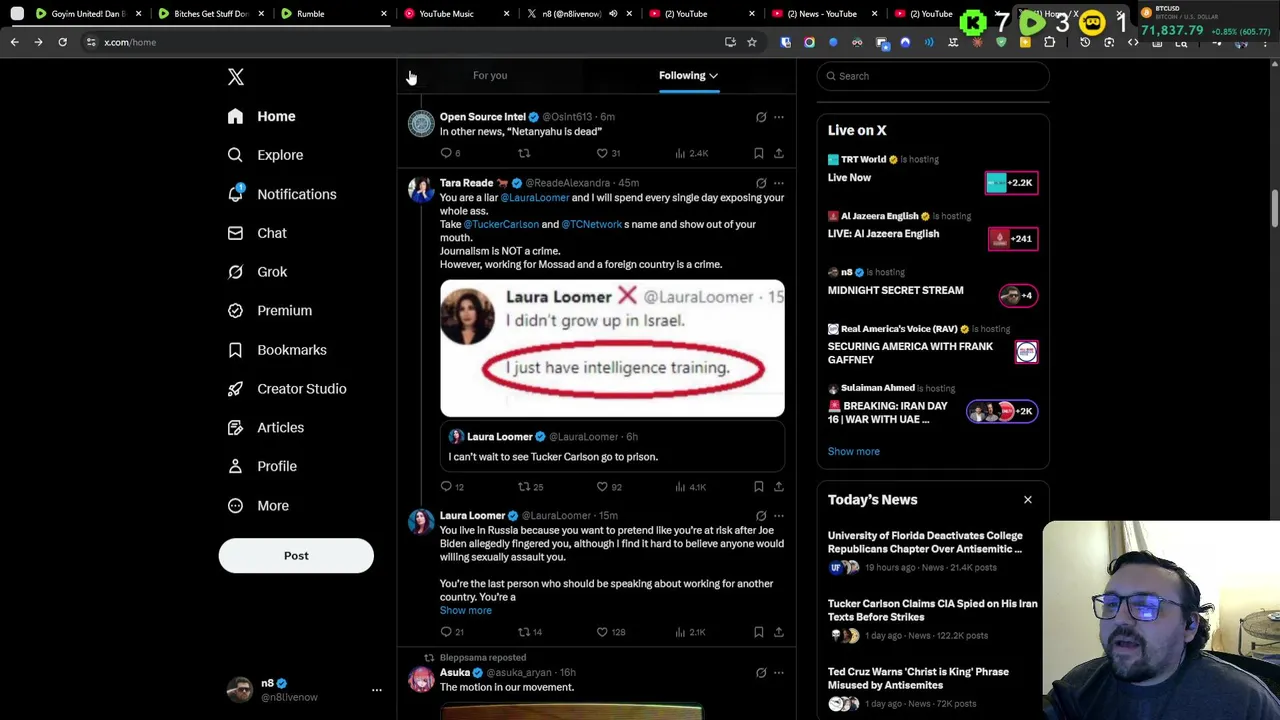Open Notifications
The width and height of the screenshot is (1280, 720).
(281, 194)
